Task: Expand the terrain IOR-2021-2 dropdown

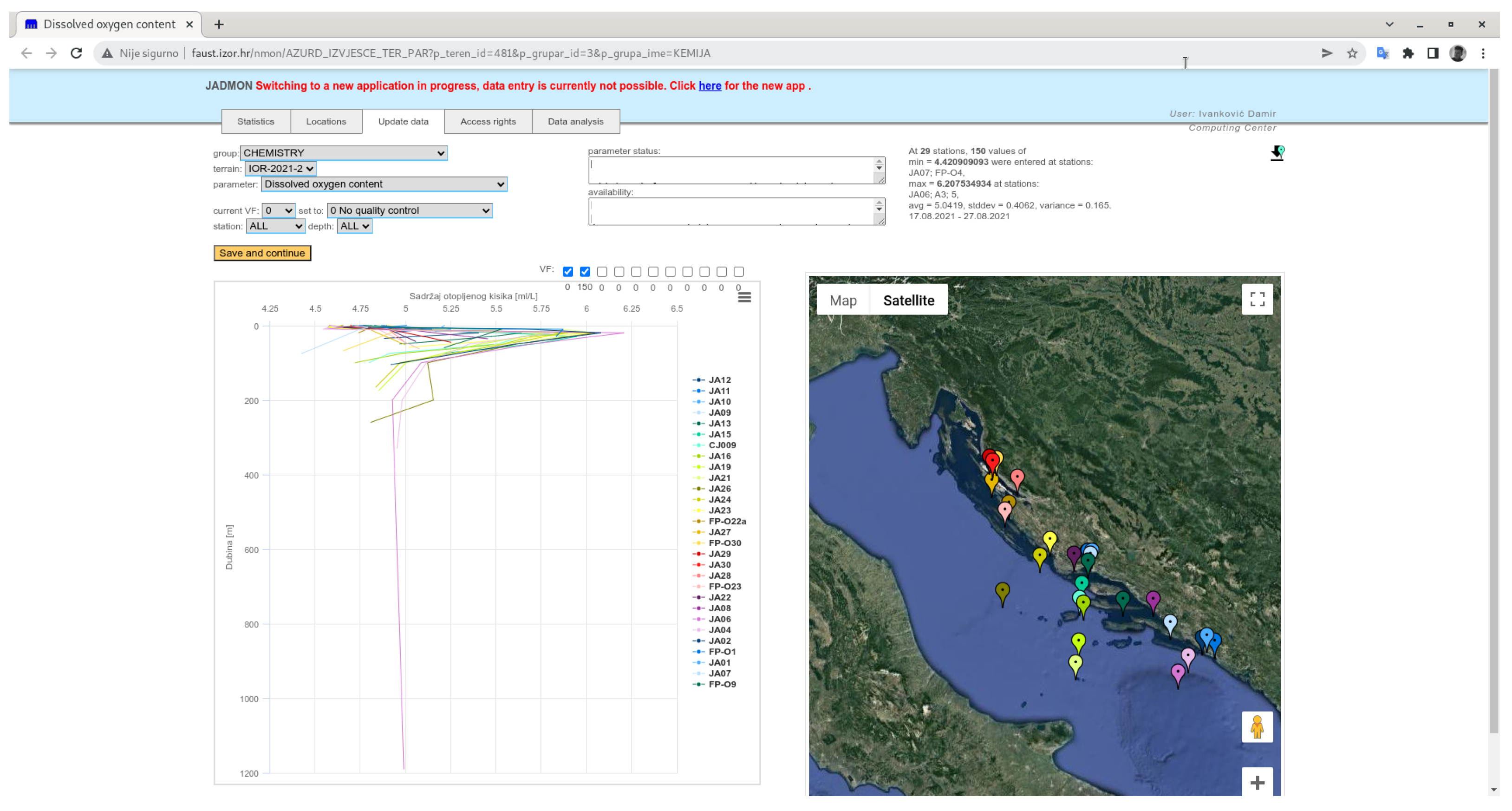Action: click(x=280, y=169)
